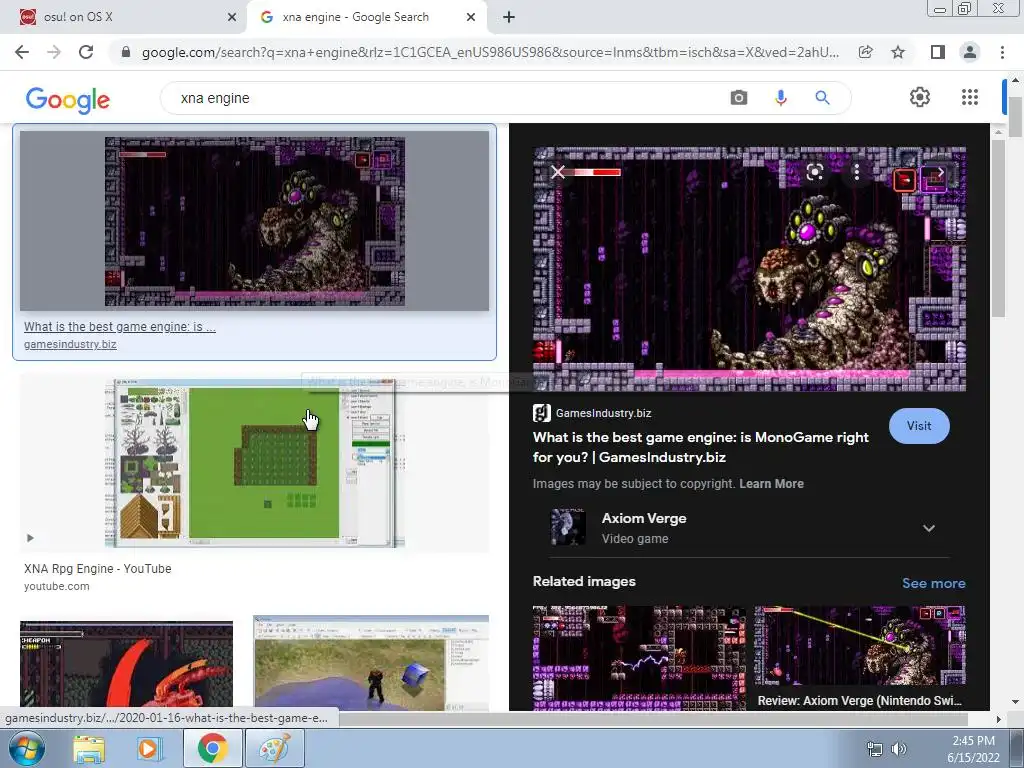Search by image with the camera icon
The width and height of the screenshot is (1024, 768).
[x=739, y=98]
